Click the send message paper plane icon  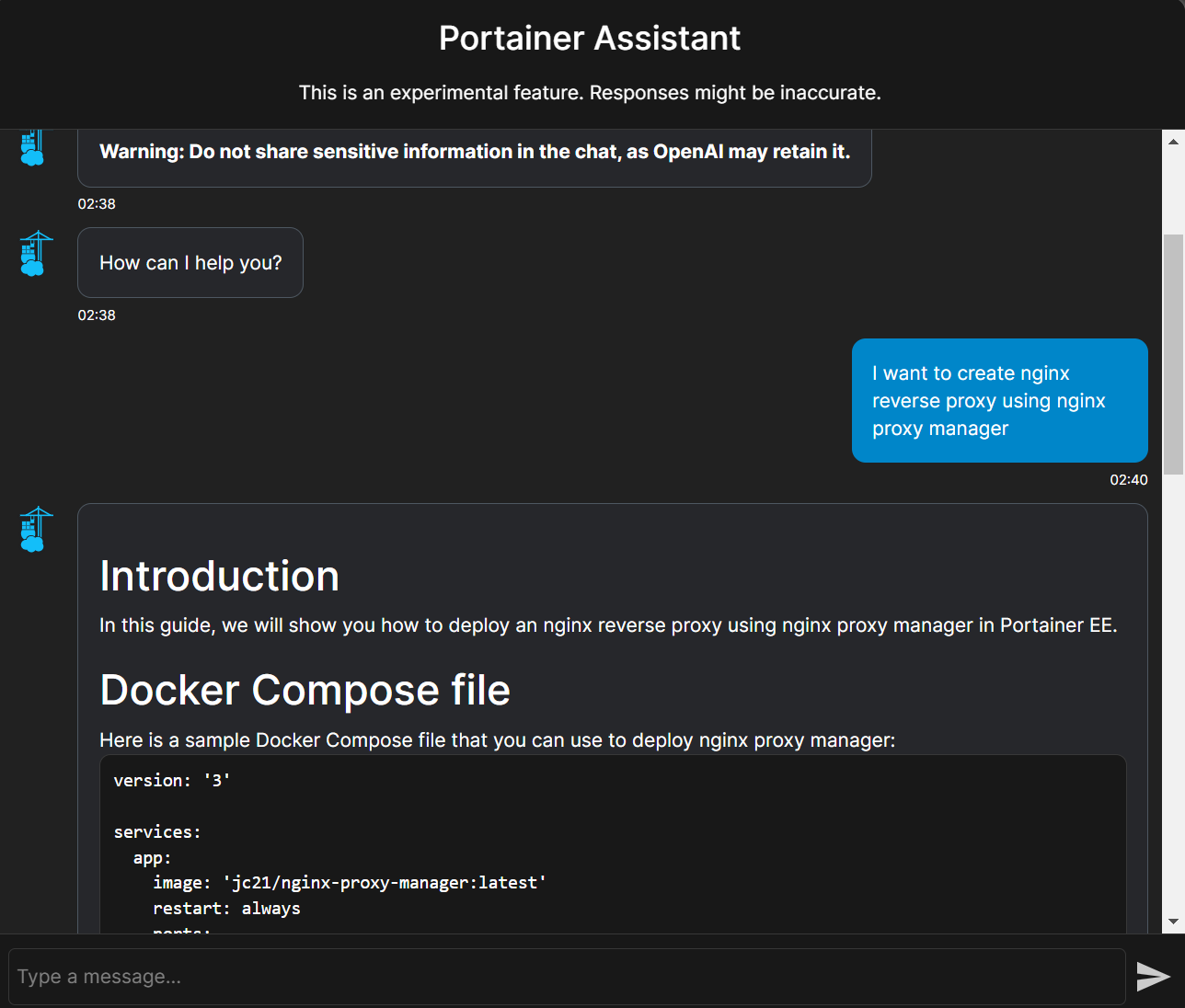coord(1153,977)
